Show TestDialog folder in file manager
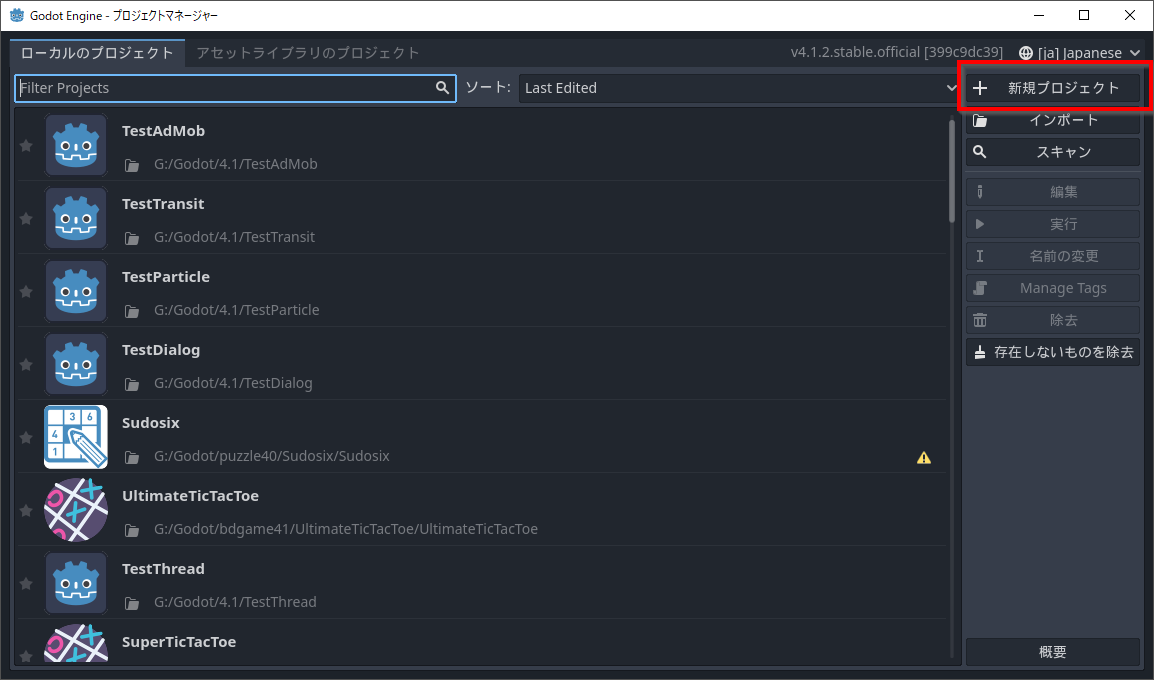The width and height of the screenshot is (1154, 680). pyautogui.click(x=132, y=383)
